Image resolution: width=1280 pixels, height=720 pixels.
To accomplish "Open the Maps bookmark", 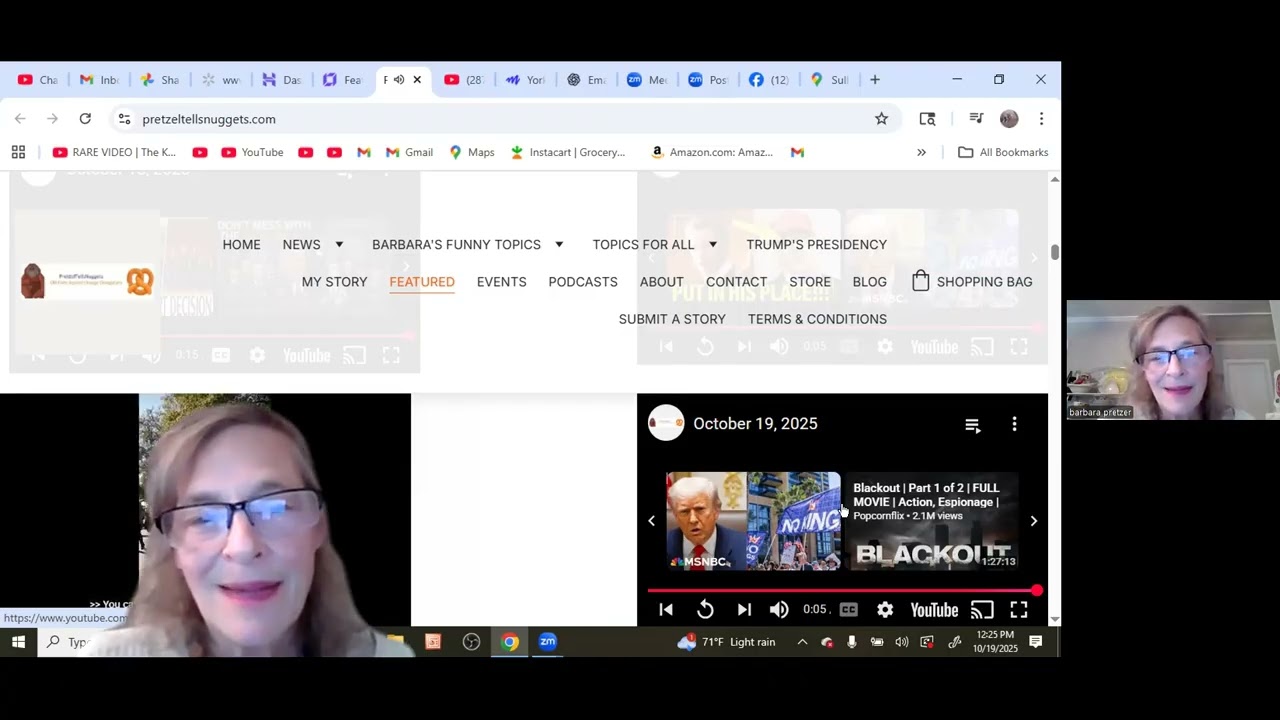I will tap(472, 152).
